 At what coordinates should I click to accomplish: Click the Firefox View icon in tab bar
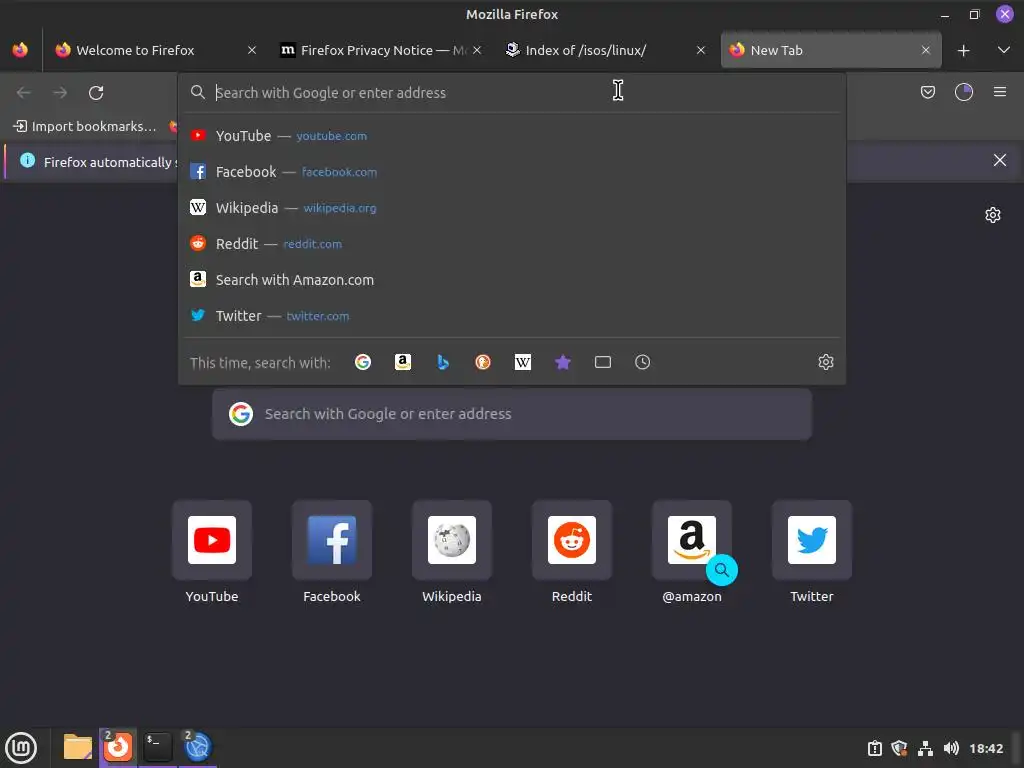click(20, 50)
